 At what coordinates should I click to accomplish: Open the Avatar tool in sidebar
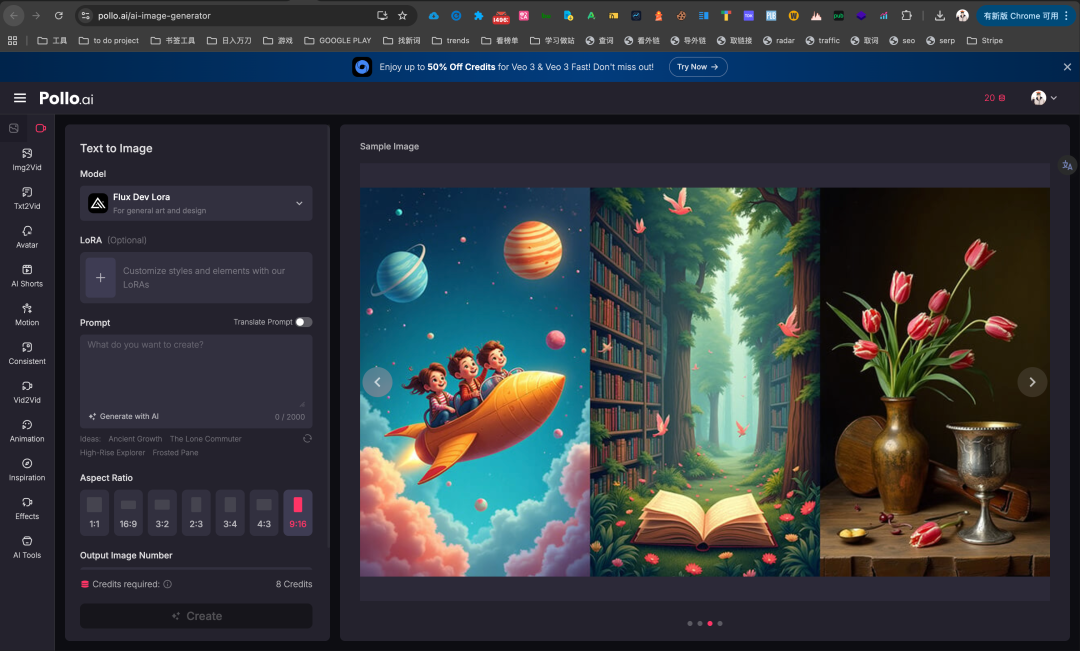(27, 236)
